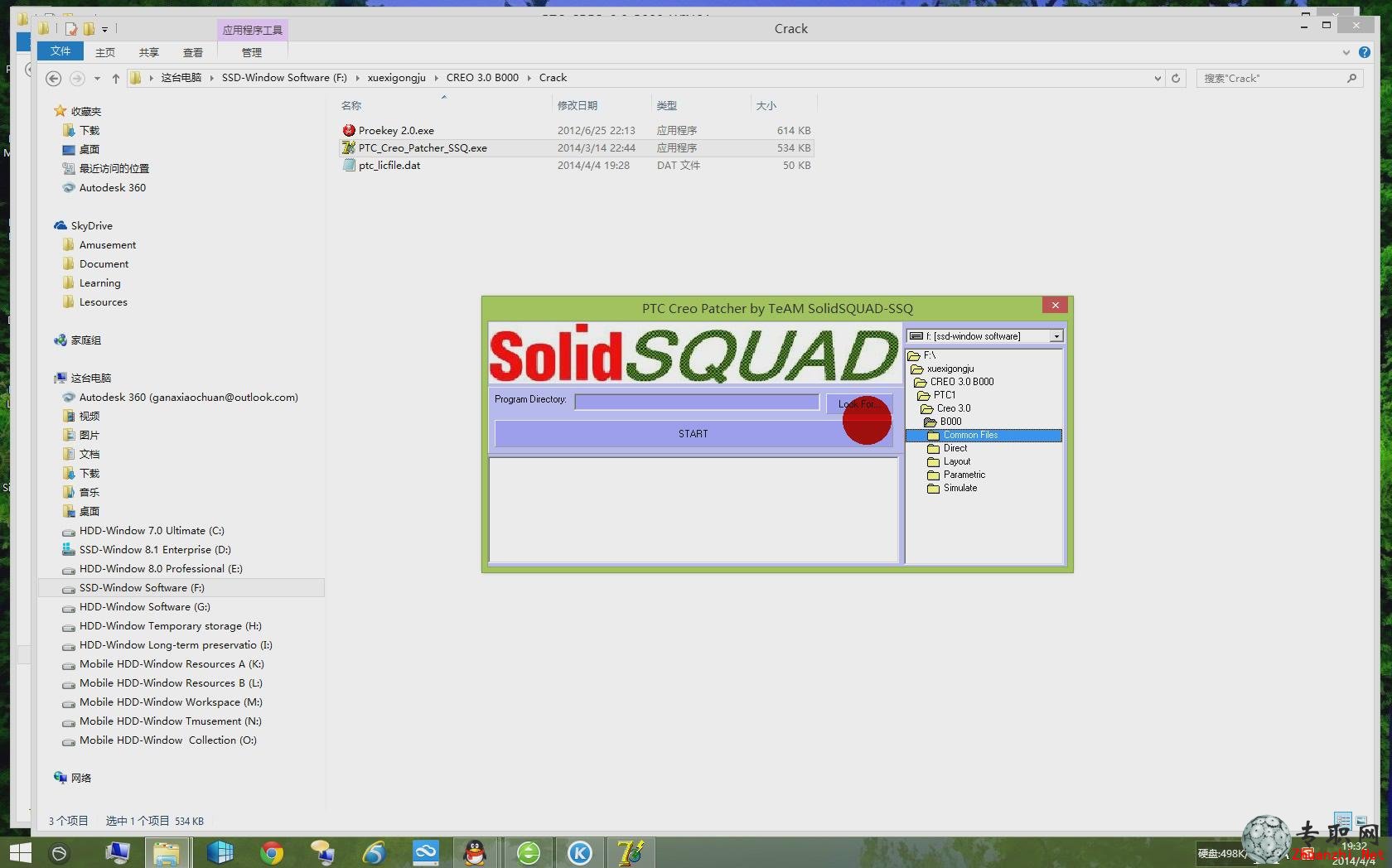The image size is (1392, 868).
Task: Open the 文件 ribbon menu
Action: point(60,51)
